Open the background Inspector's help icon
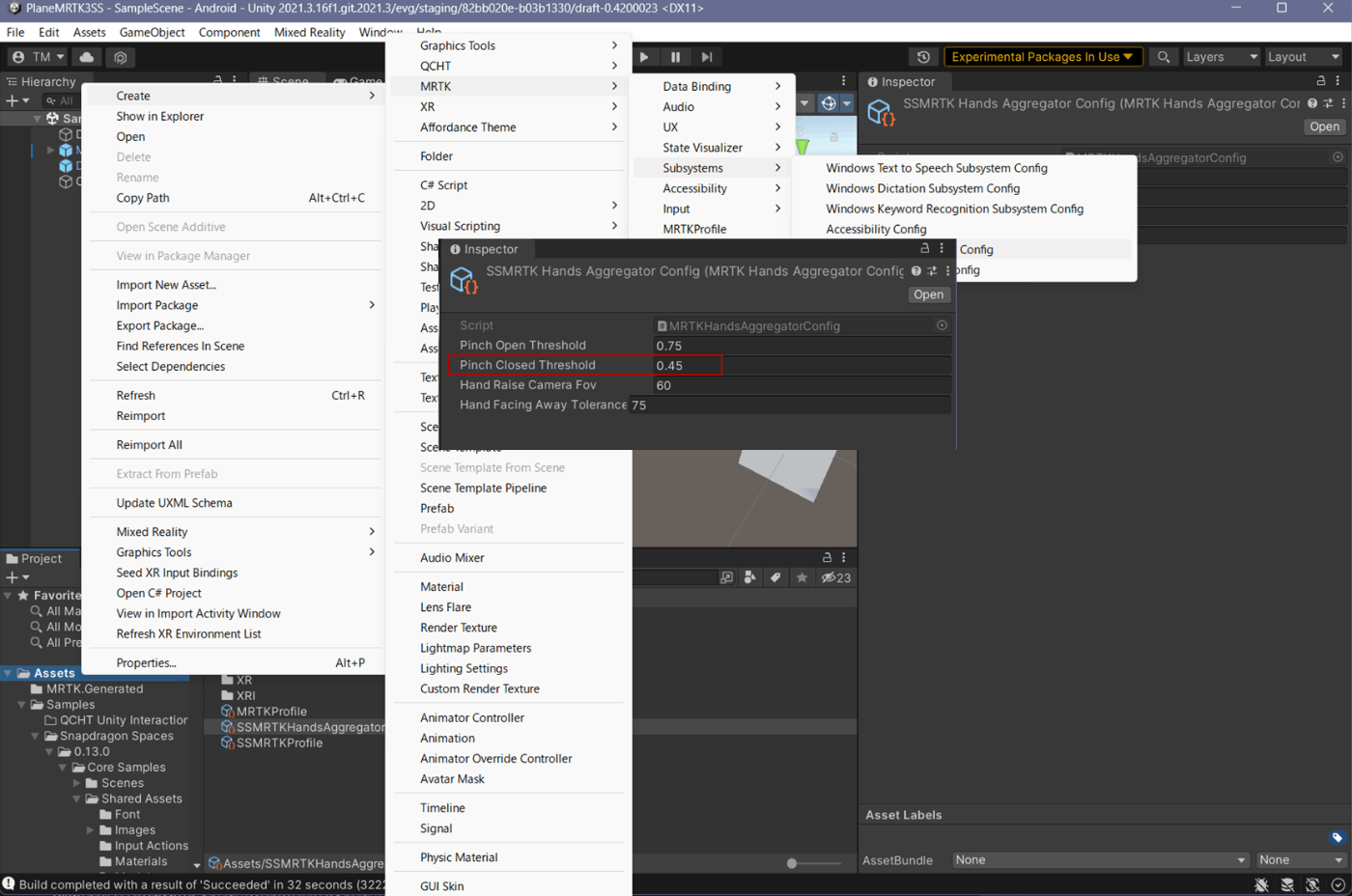This screenshot has width=1352, height=896. point(1312,103)
